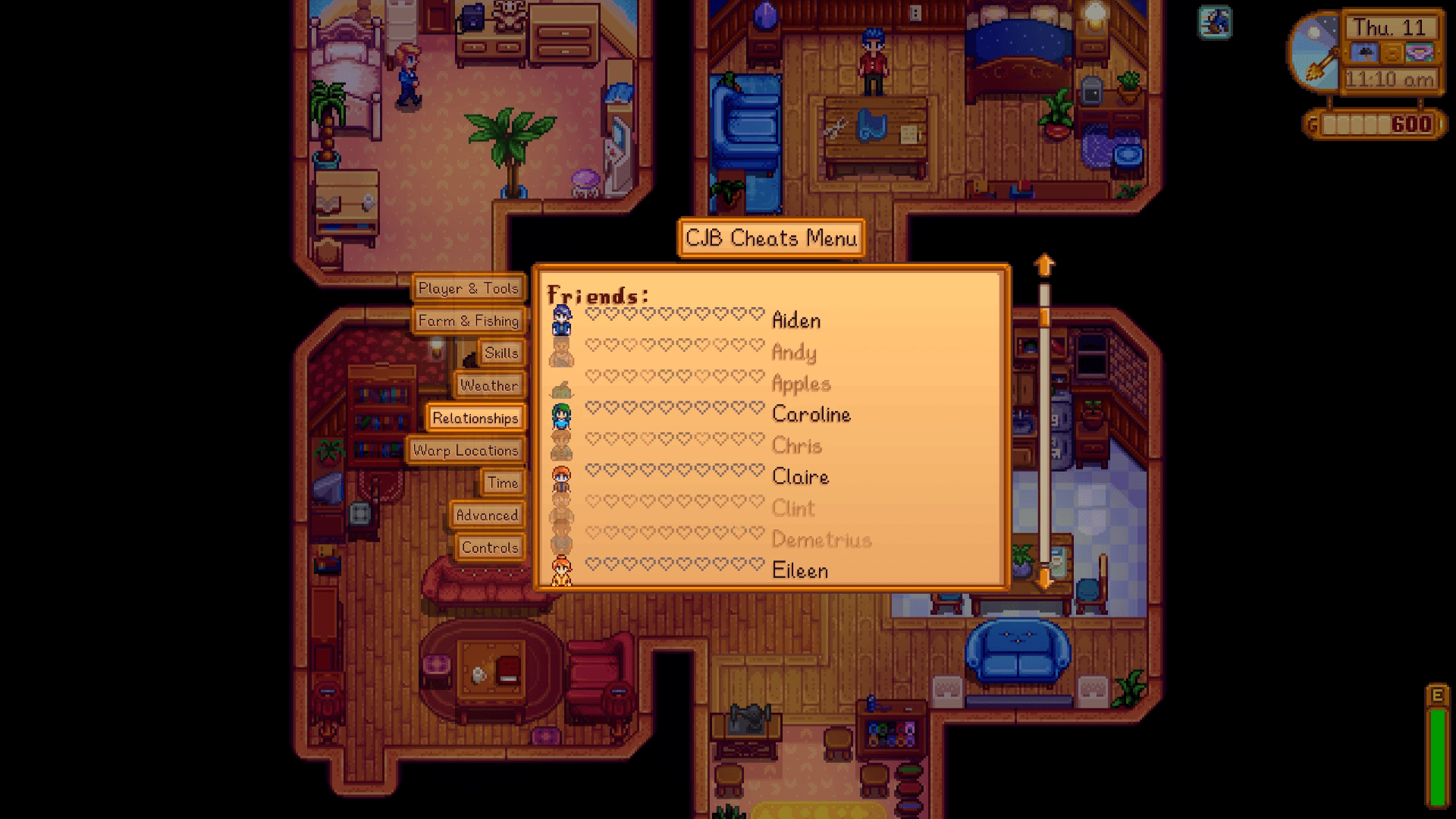1456x819 pixels.
Task: Click the Aiden character portrait icon
Action: [563, 319]
